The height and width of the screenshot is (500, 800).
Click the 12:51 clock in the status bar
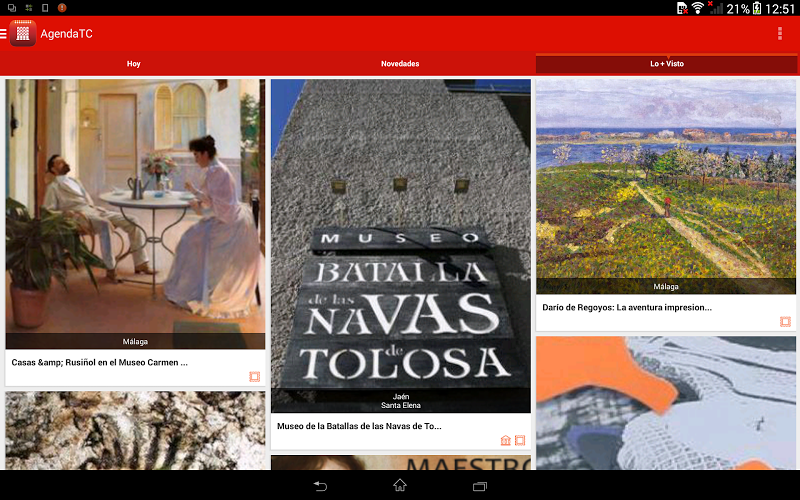point(780,8)
